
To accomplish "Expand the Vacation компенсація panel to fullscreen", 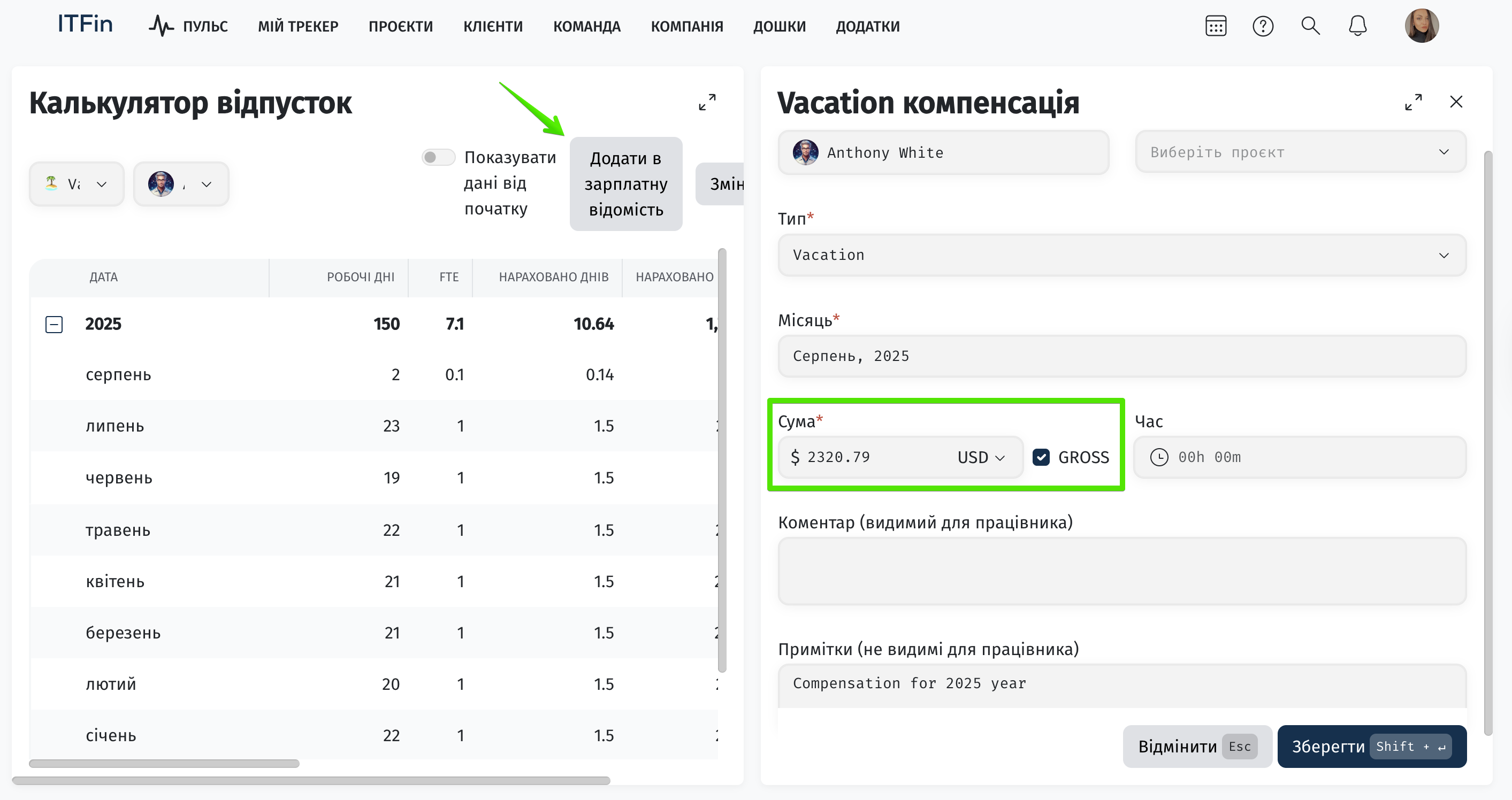I will tap(1414, 102).
